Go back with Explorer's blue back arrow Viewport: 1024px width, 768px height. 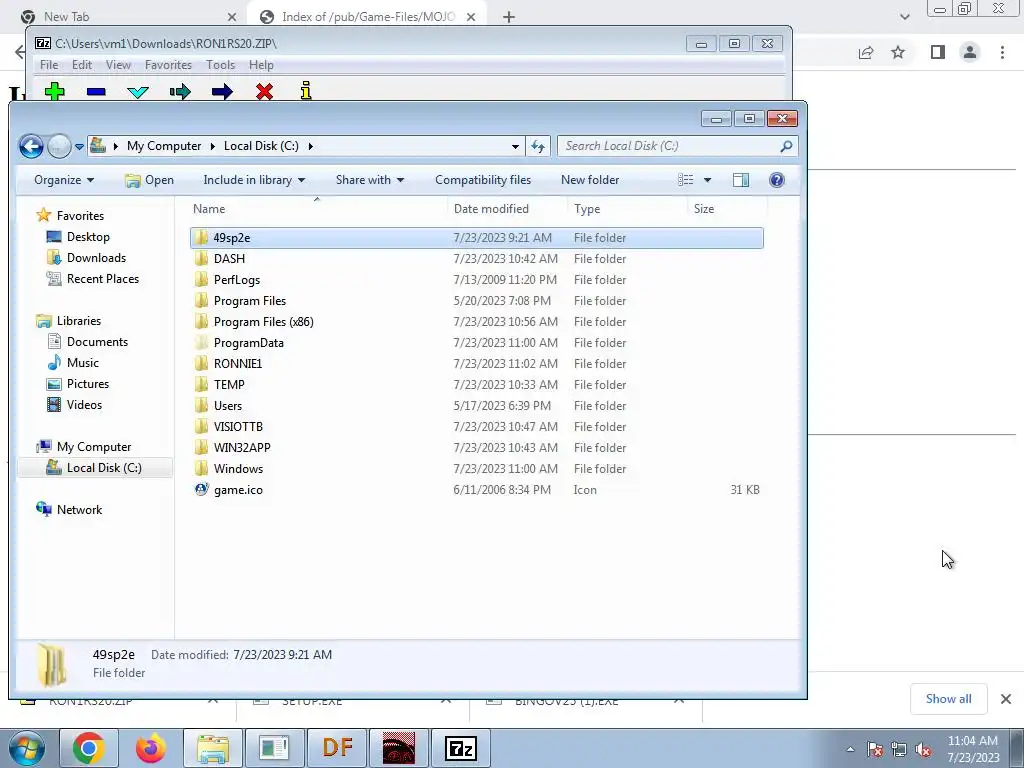tap(31, 146)
